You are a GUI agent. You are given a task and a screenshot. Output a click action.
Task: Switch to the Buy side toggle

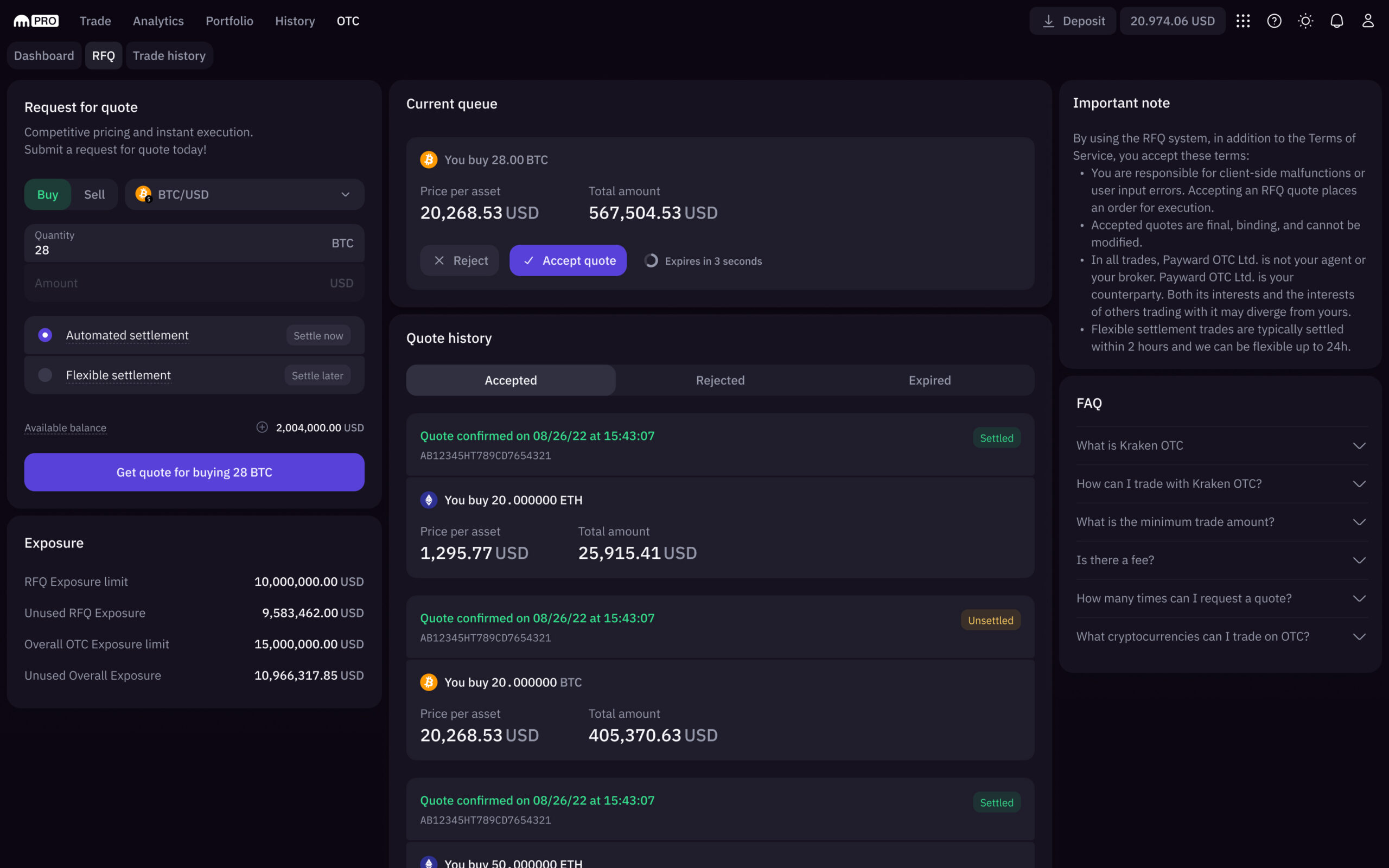[x=48, y=195]
